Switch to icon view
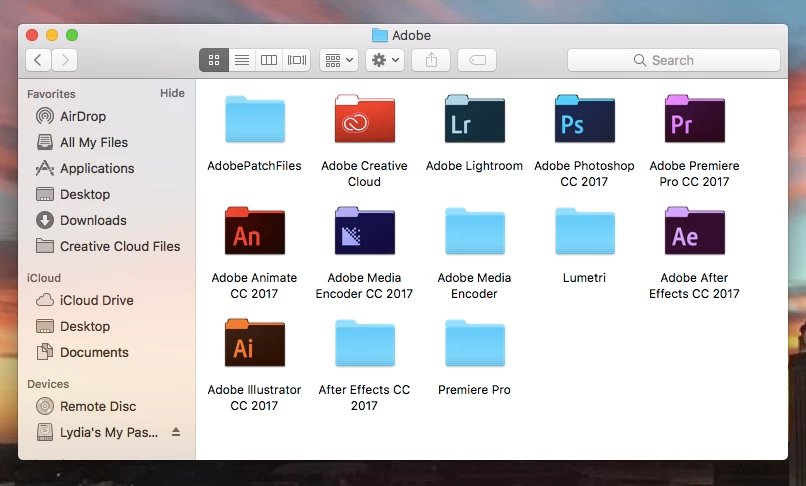 214,60
